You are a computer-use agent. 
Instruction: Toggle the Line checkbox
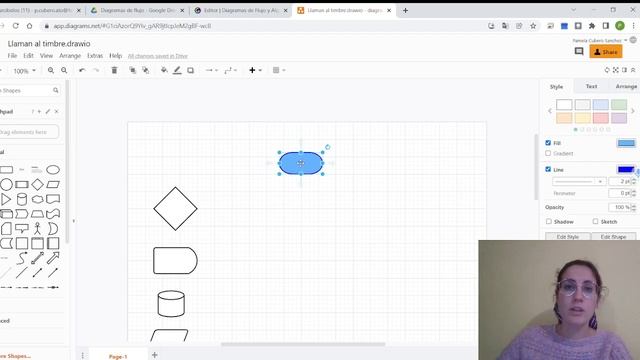[548, 169]
